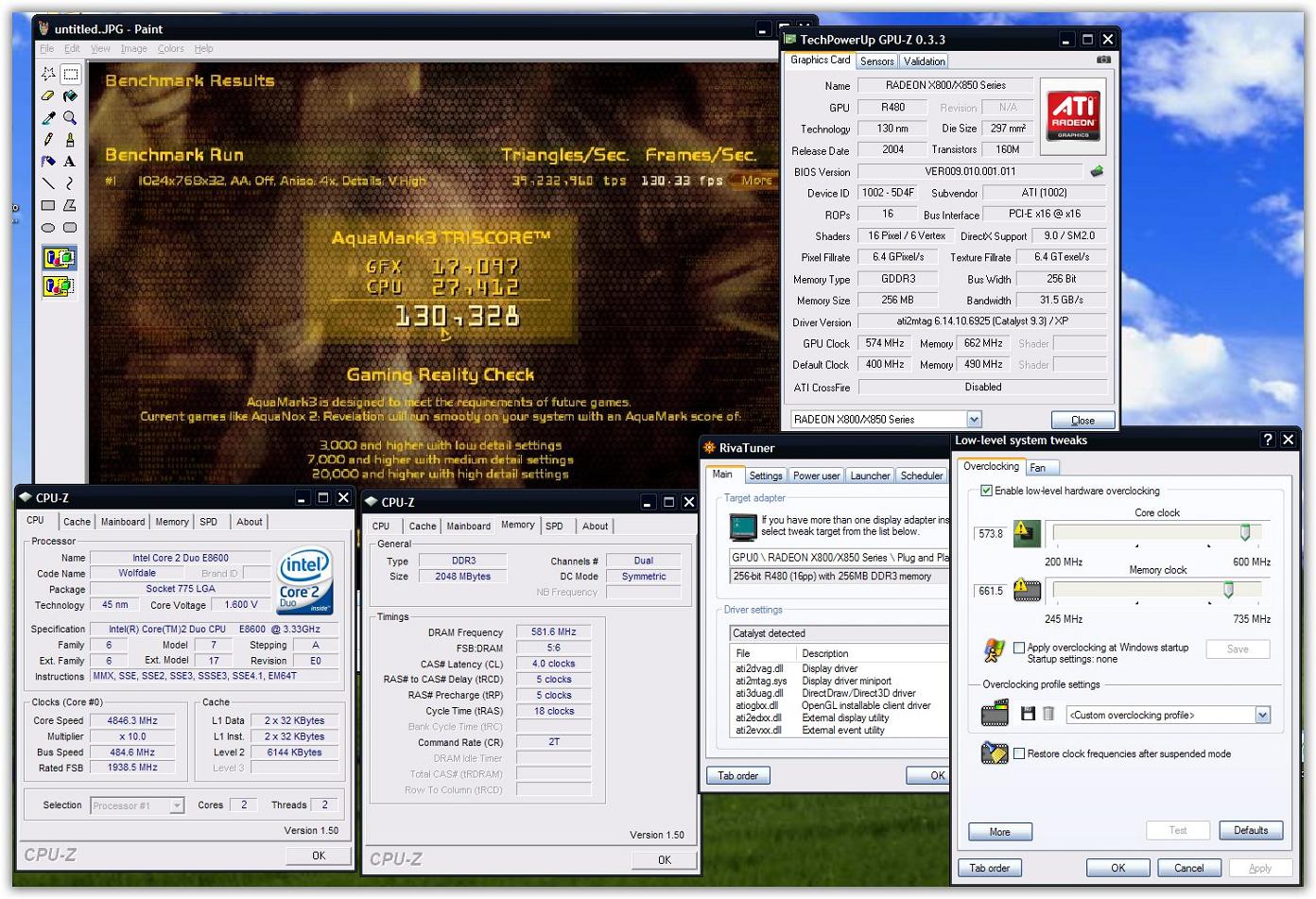Click the GPU0 RADEON X800/X850 adapter entry

pyautogui.click(x=840, y=558)
